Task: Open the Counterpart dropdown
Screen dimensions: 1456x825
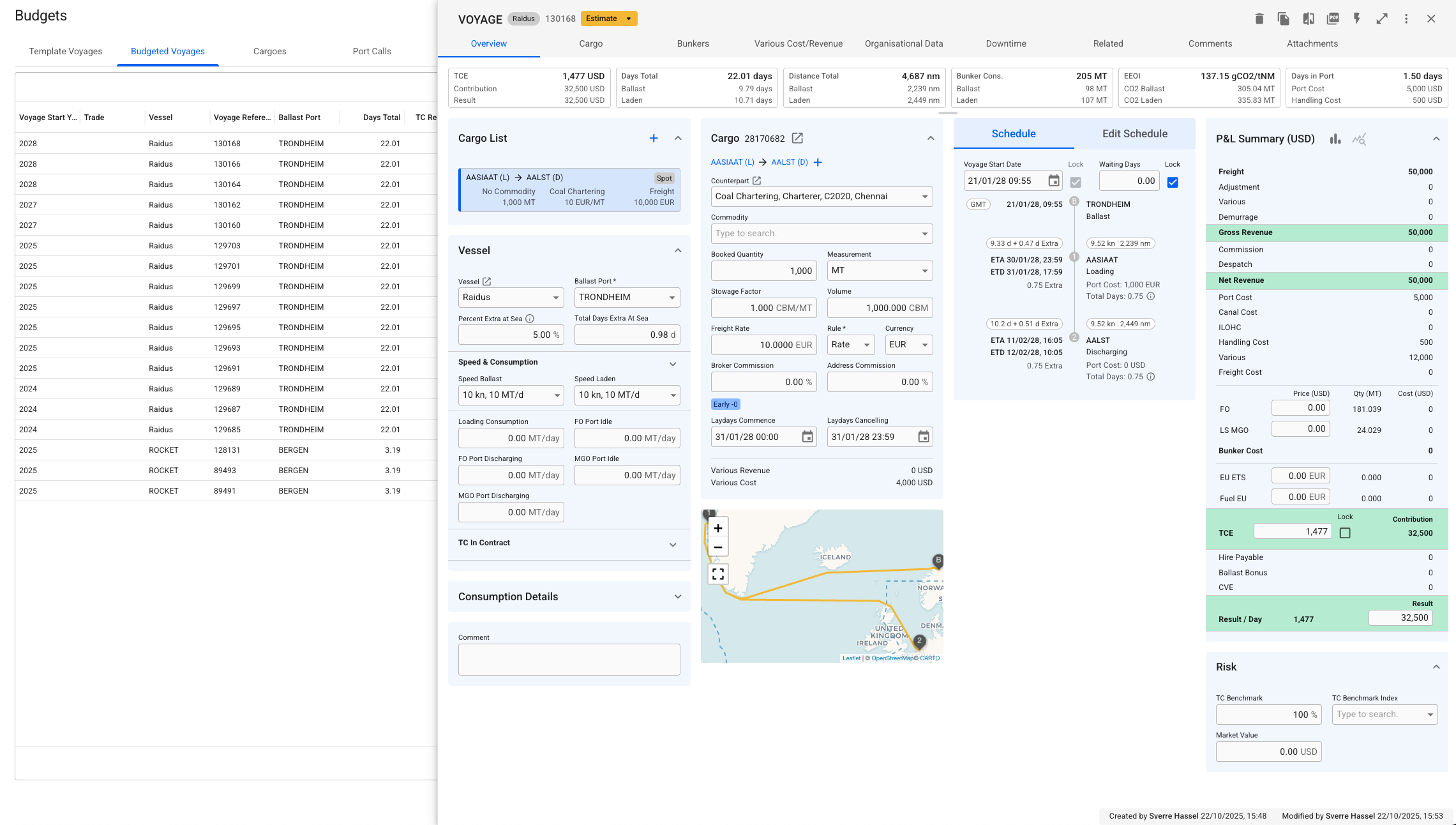Action: [924, 197]
